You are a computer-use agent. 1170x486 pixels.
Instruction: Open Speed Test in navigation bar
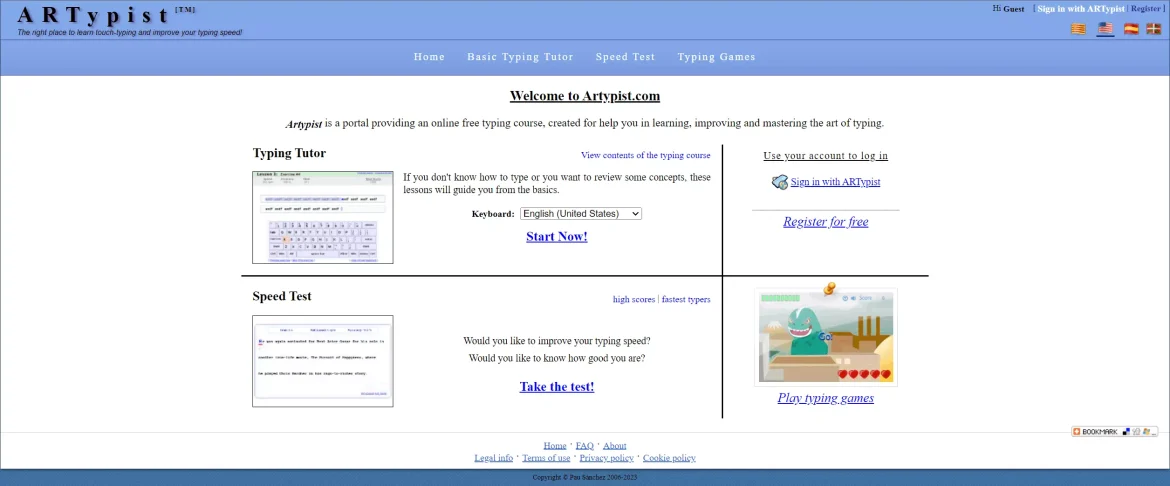pyautogui.click(x=625, y=57)
